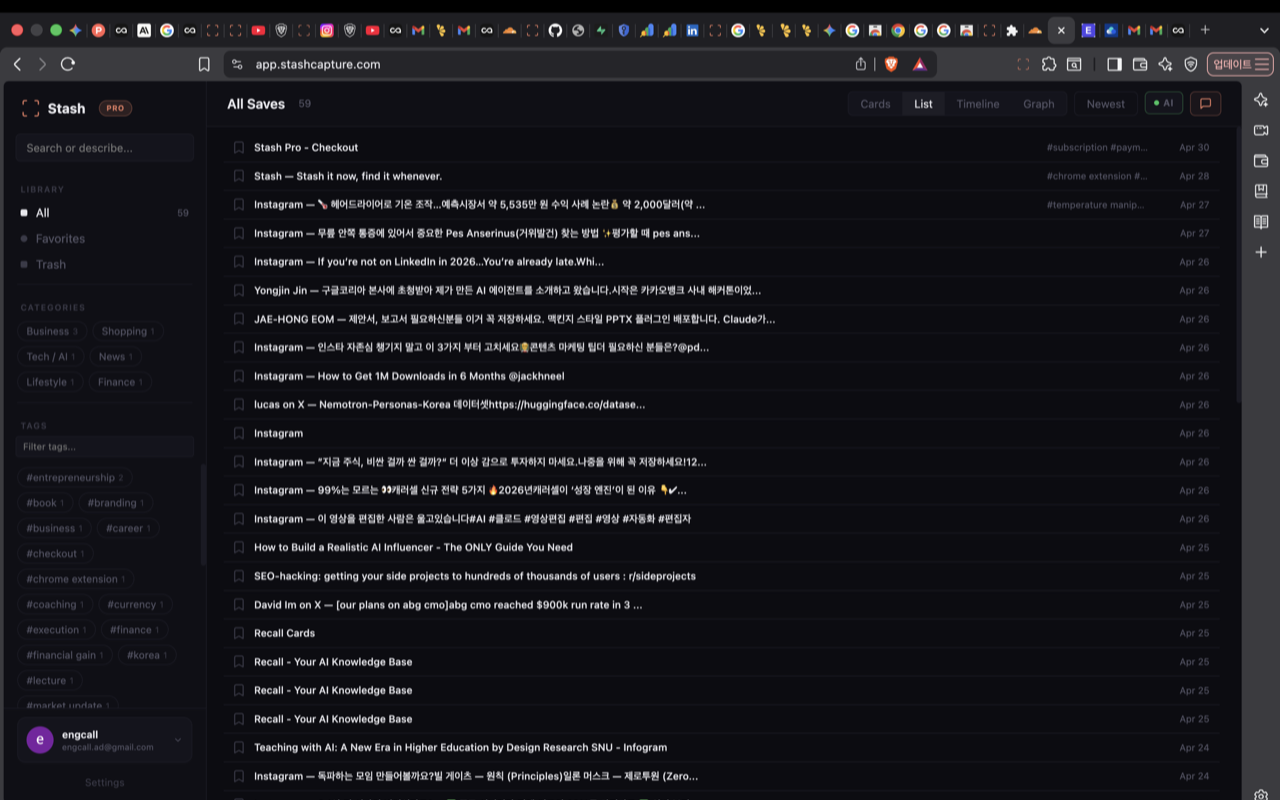
Task: Filter by Shopping category
Action: 128,331
